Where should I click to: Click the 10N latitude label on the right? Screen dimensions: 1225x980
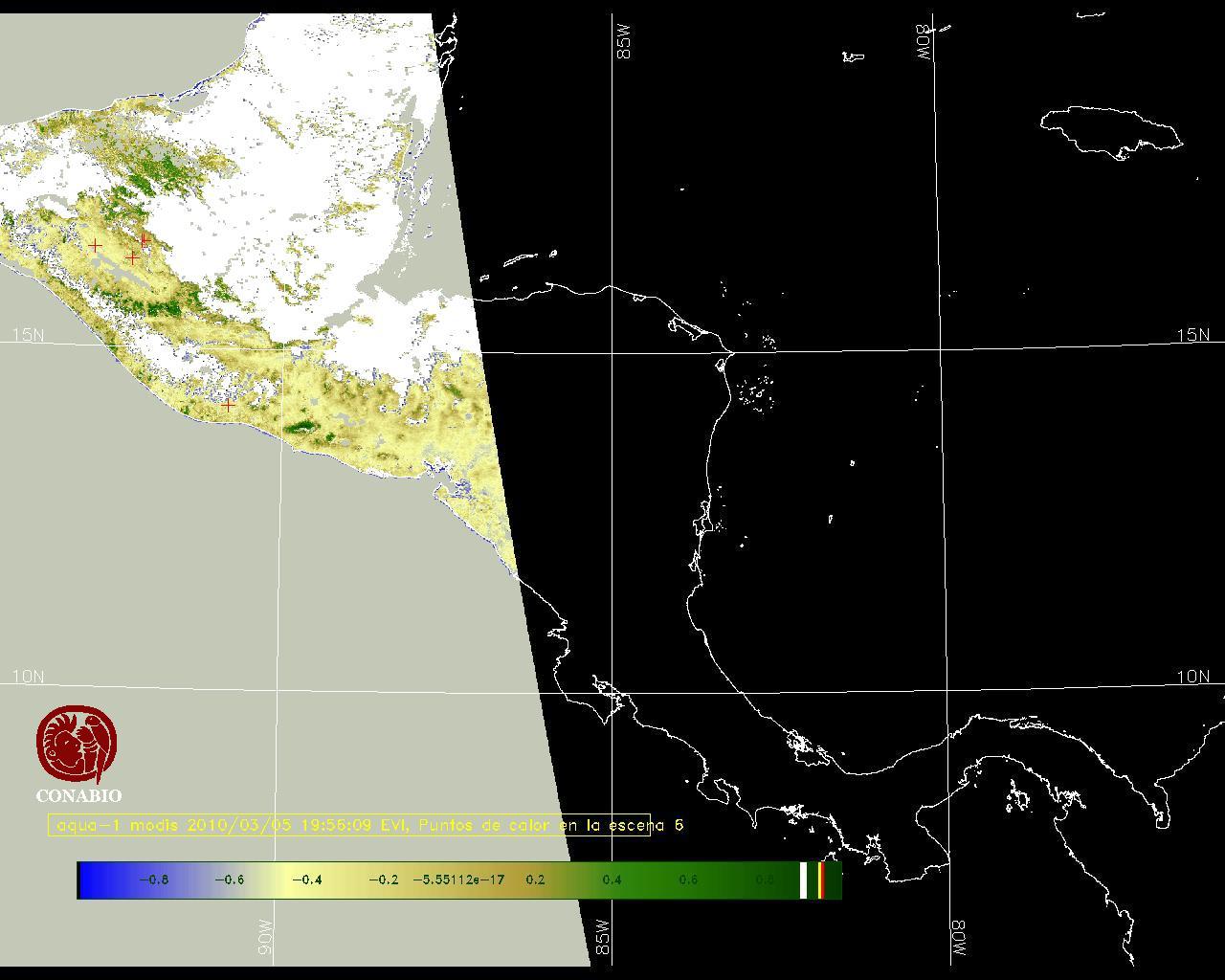pos(1192,677)
